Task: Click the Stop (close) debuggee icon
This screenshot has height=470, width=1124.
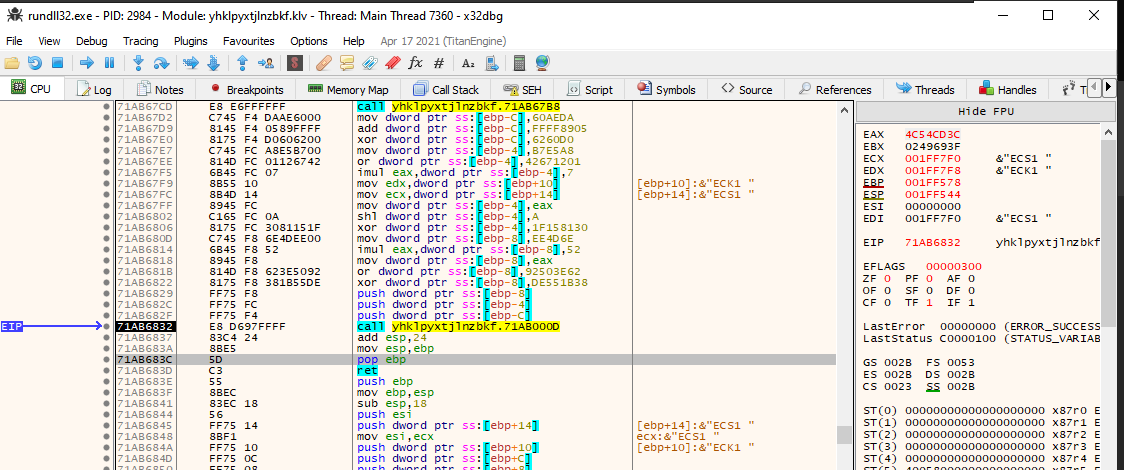Action: point(57,63)
